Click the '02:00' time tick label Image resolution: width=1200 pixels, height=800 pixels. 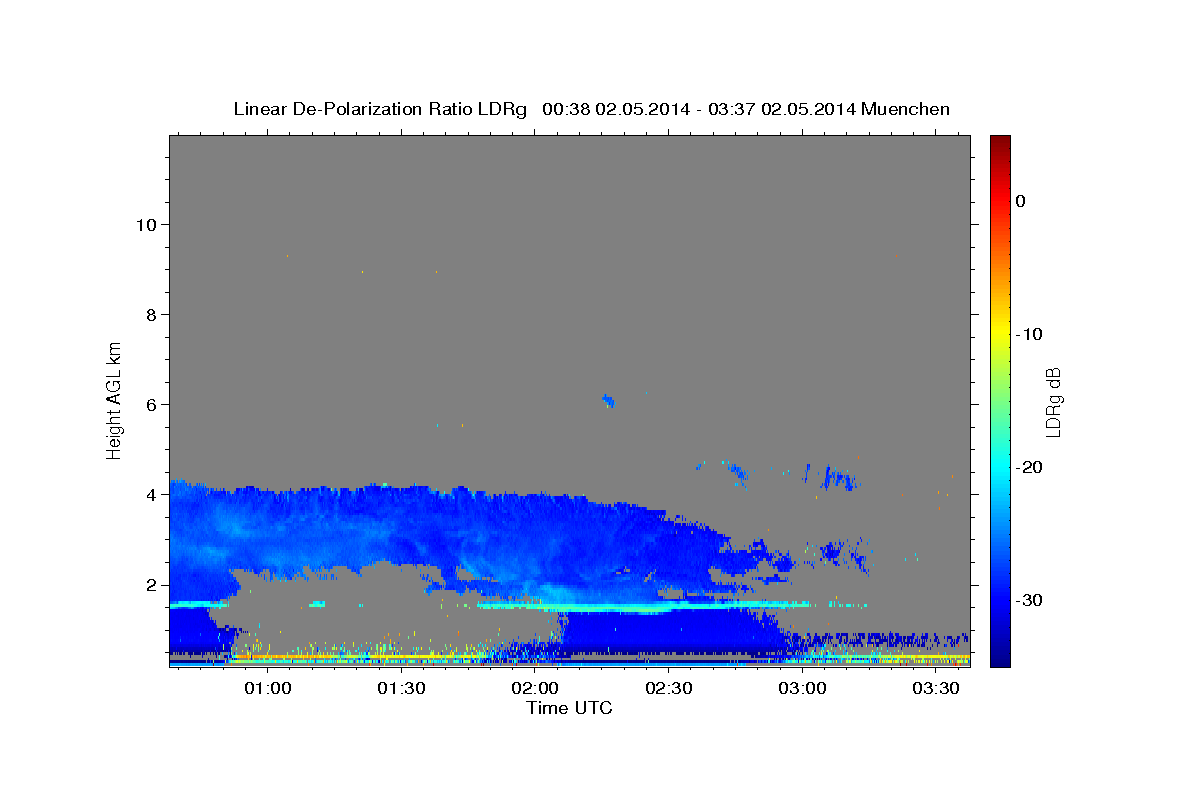535,689
